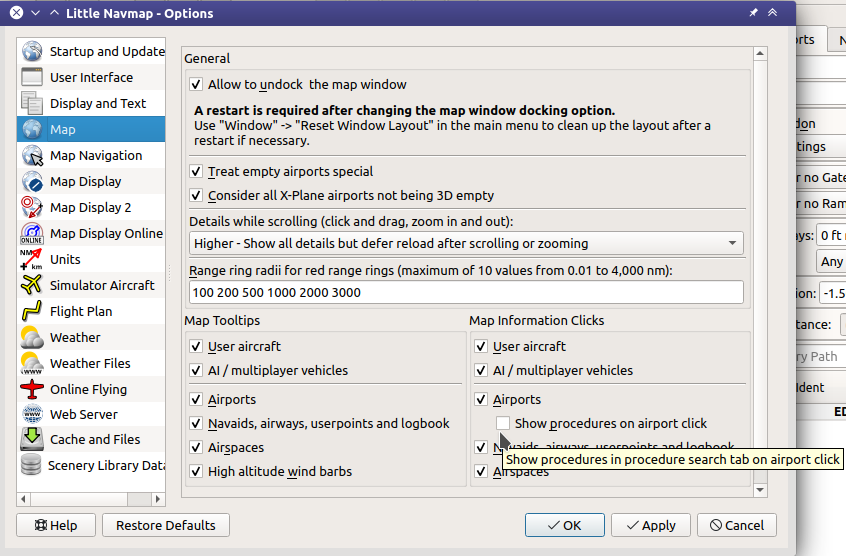Viewport: 846px width, 556px height.
Task: Click the Startup and Update globe icon
Action: click(x=32, y=51)
